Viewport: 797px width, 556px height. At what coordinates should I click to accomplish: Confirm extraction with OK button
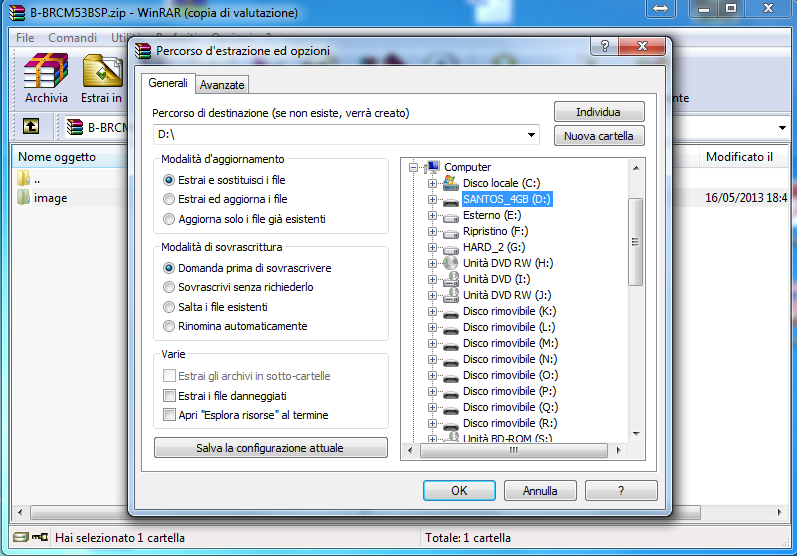pyautogui.click(x=459, y=490)
